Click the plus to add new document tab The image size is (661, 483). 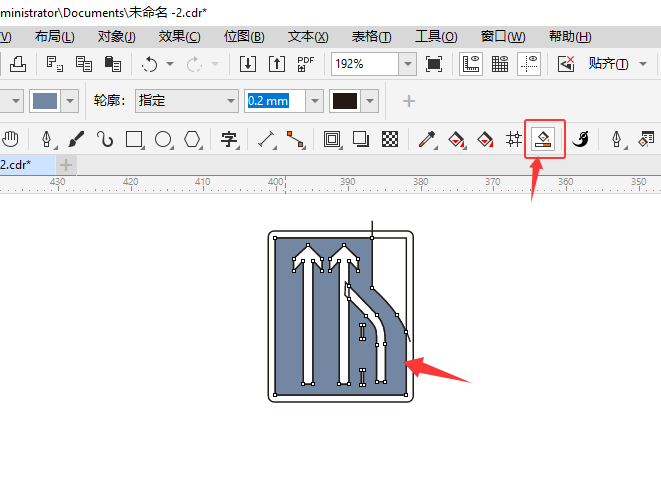66,165
